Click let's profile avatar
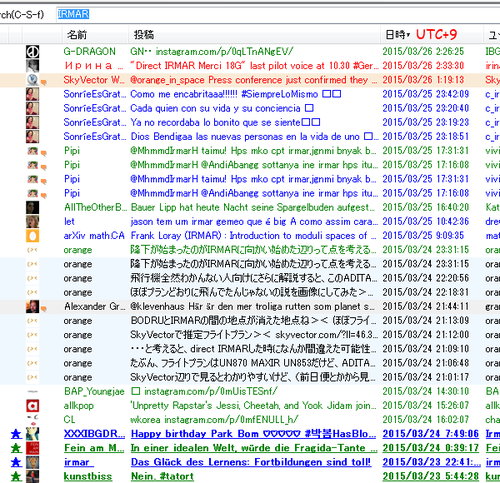 click(32, 222)
